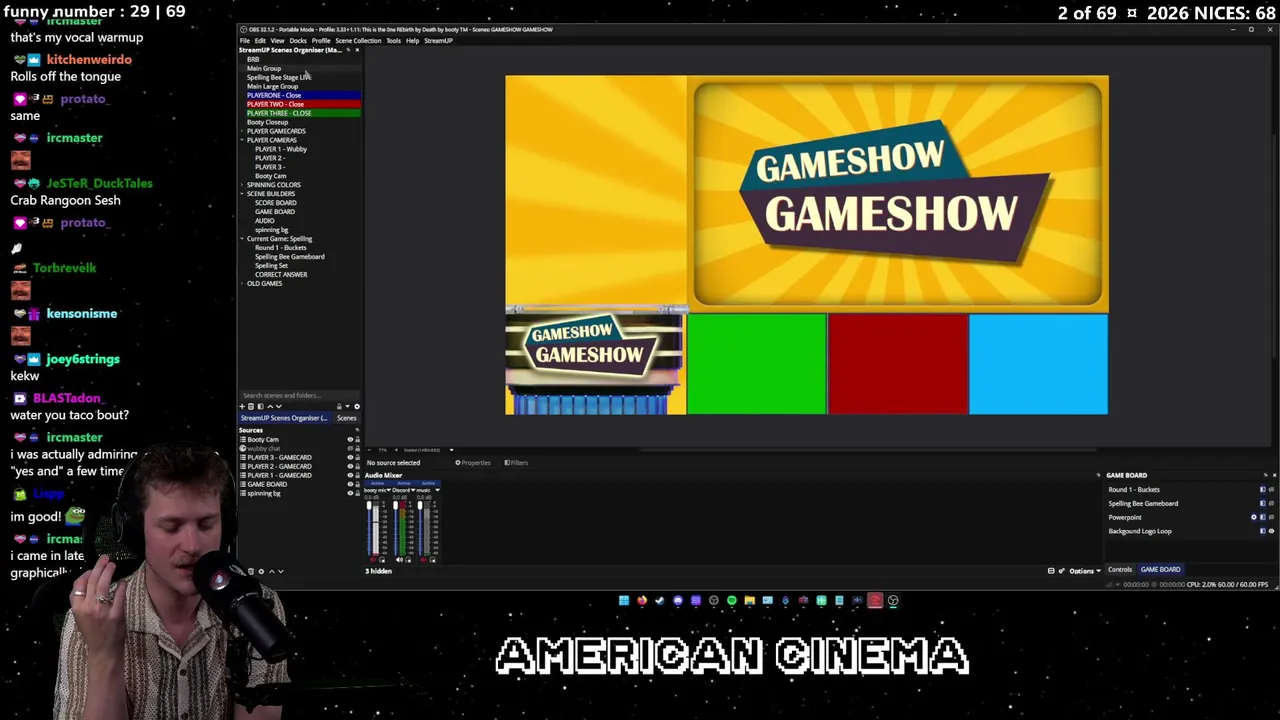The width and height of the screenshot is (1280, 720).
Task: Open the Options dropdown
Action: coord(1085,571)
